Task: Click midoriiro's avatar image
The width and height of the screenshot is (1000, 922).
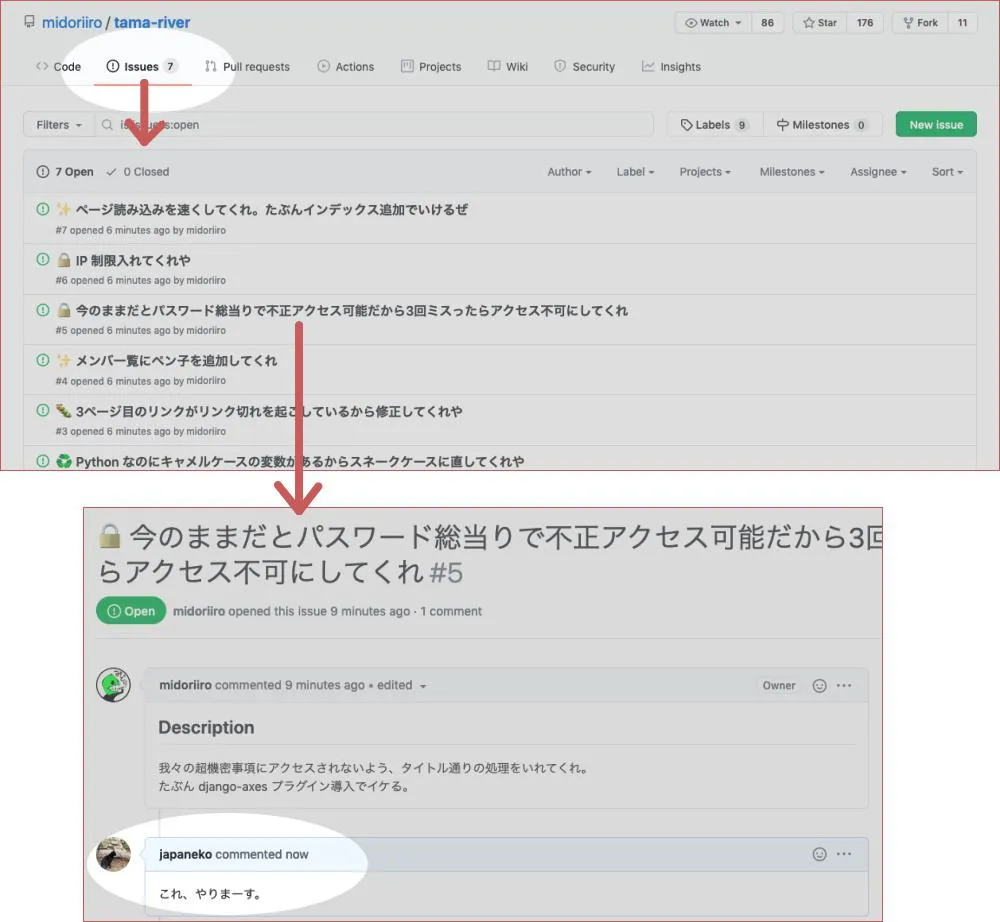Action: point(114,685)
